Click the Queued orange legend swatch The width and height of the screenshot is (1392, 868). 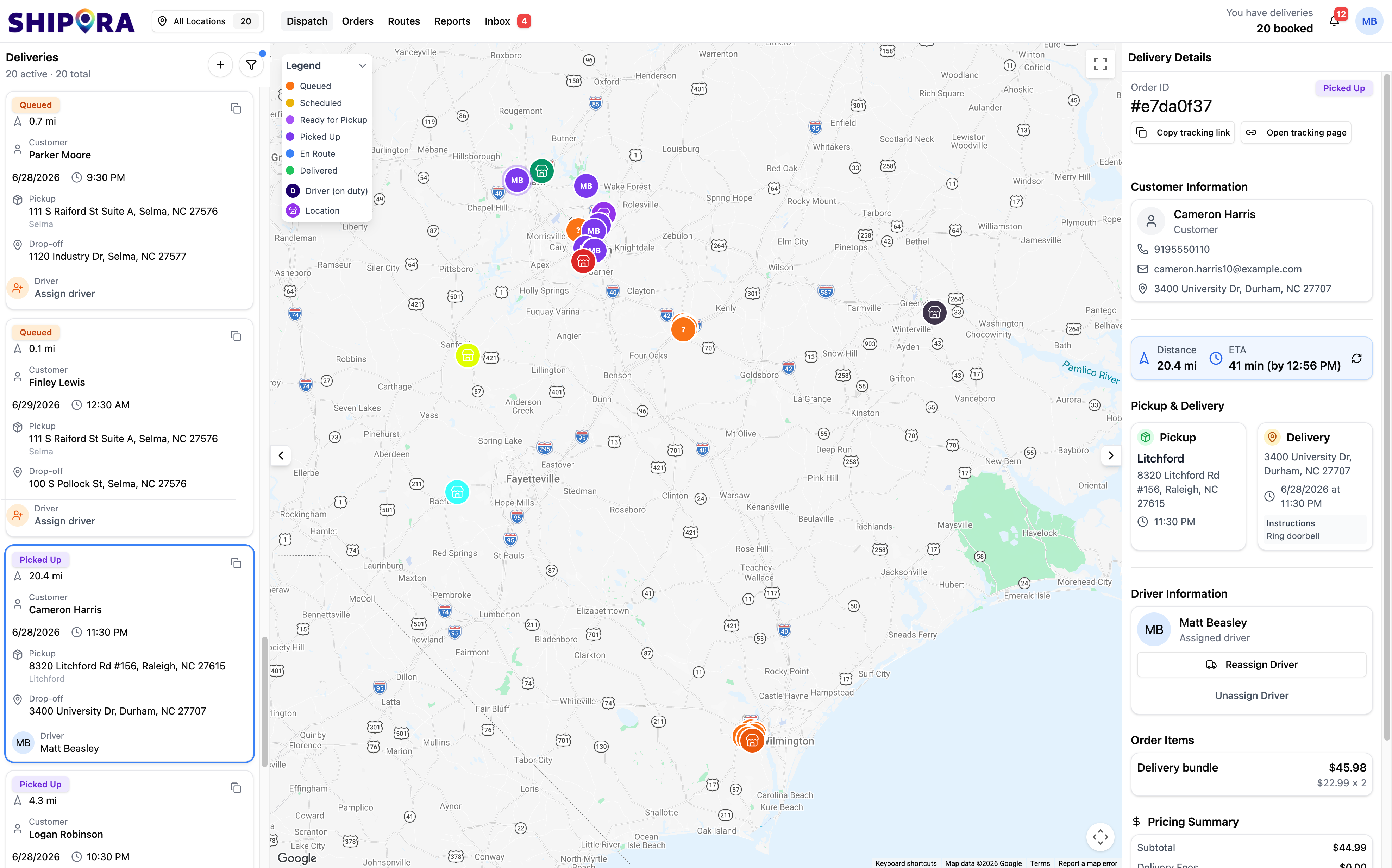[x=290, y=86]
